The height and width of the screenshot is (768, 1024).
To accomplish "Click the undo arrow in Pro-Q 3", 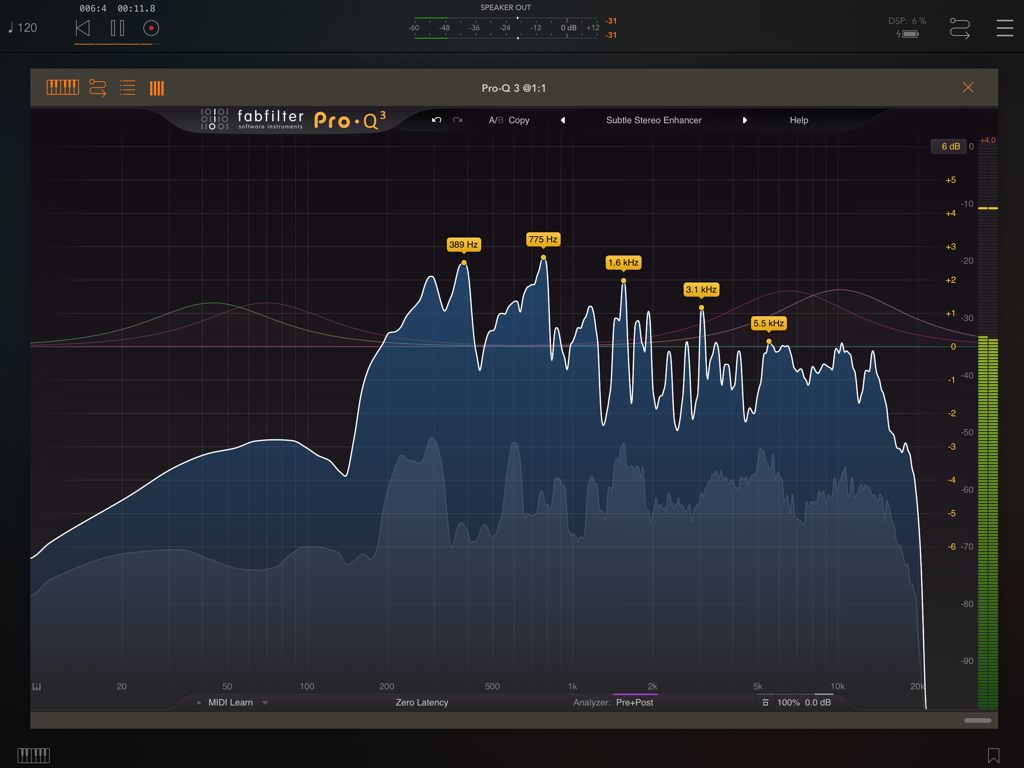I will pyautogui.click(x=436, y=120).
